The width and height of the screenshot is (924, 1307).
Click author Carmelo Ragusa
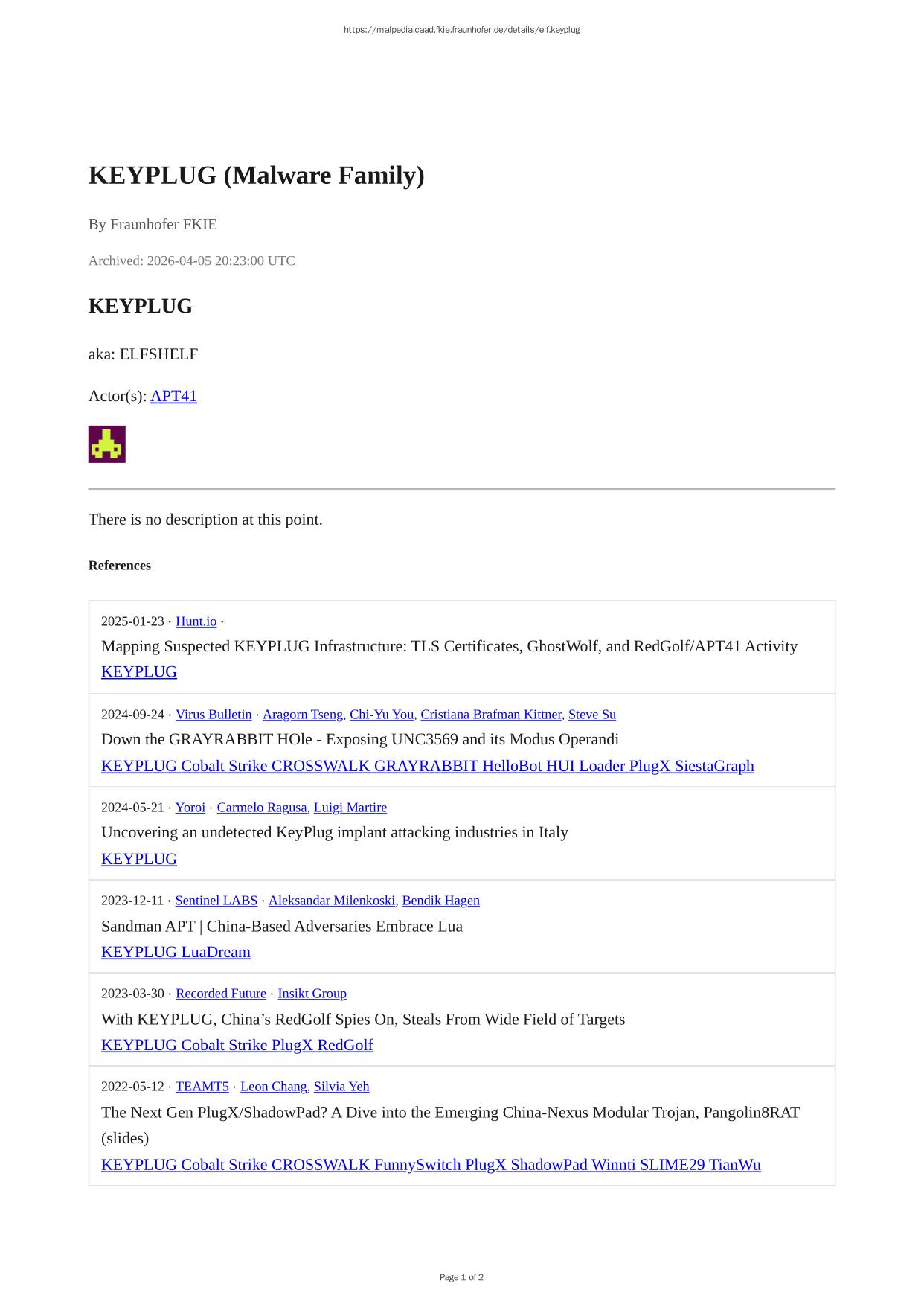point(262,808)
